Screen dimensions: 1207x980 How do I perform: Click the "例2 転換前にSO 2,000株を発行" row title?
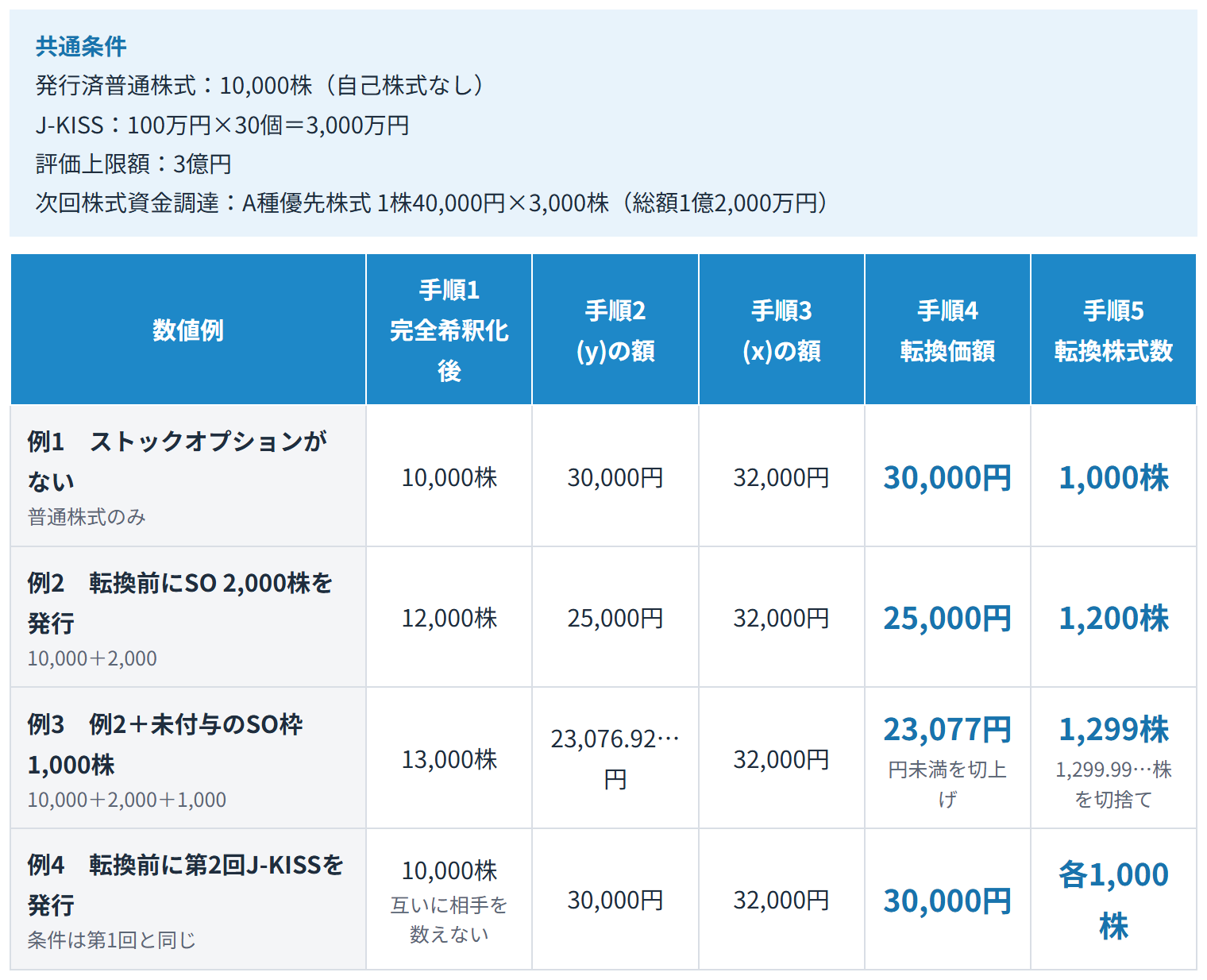180,603
